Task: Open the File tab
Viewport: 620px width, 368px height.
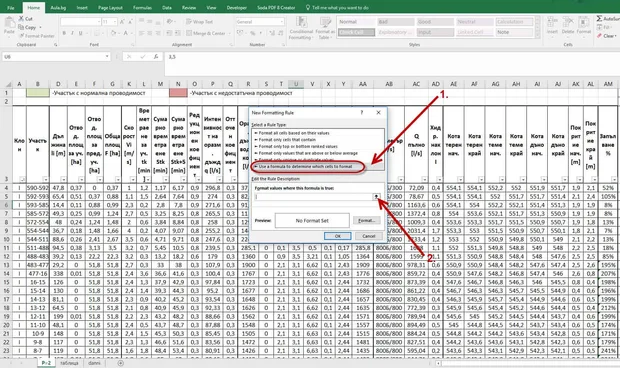Action: click(11, 8)
